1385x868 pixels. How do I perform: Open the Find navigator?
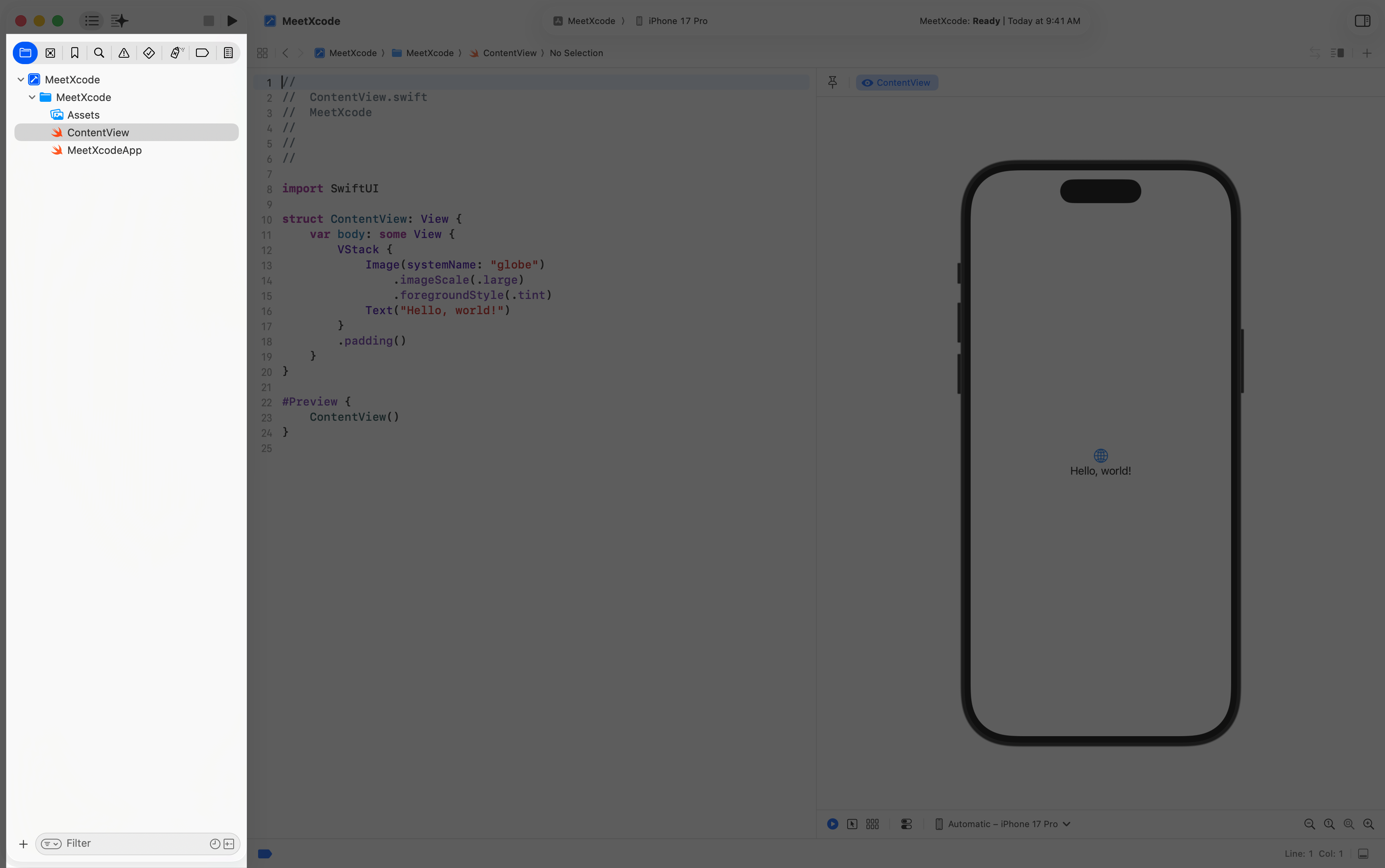99,53
